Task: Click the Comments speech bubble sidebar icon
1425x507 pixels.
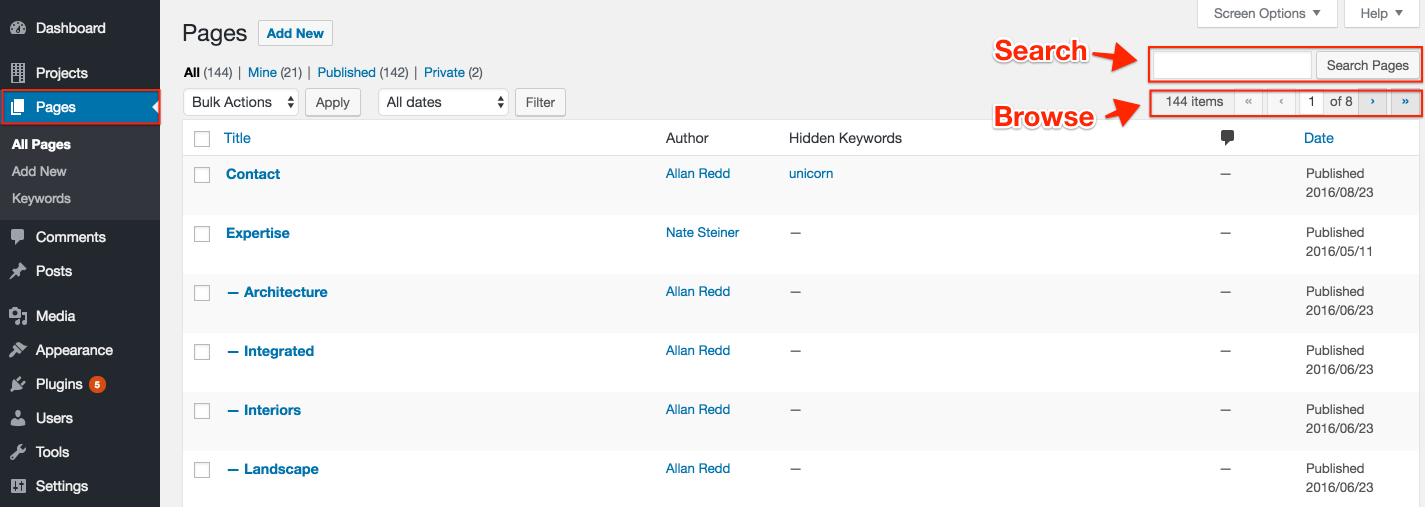Action: click(x=18, y=237)
